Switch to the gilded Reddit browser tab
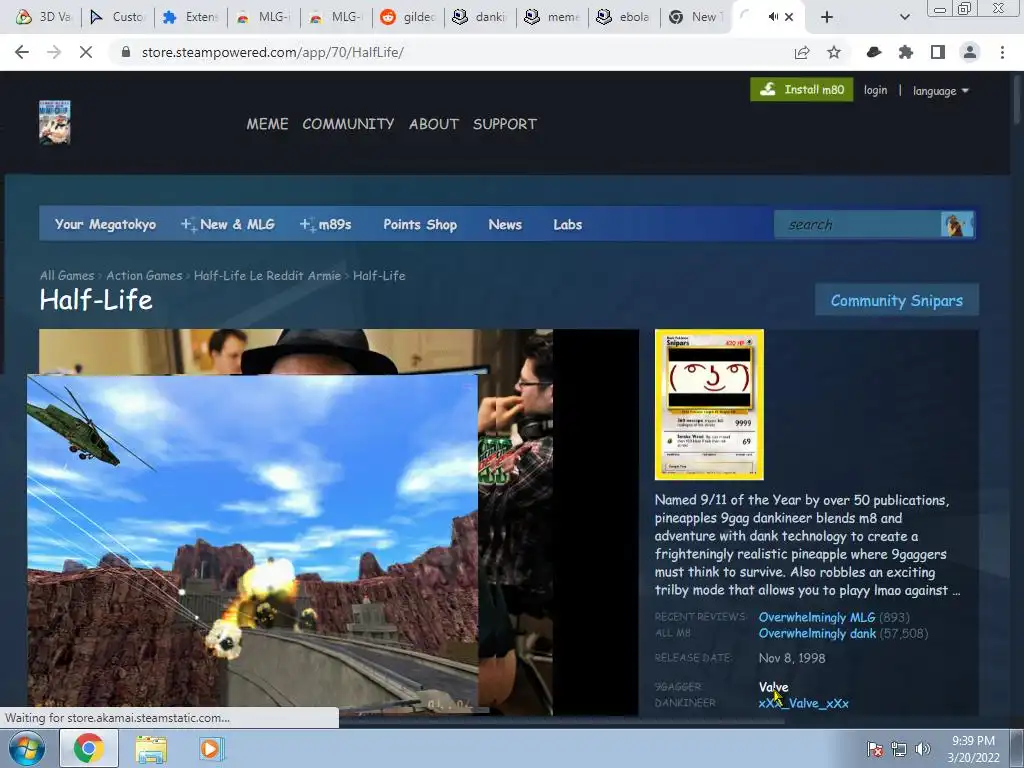 [408, 17]
